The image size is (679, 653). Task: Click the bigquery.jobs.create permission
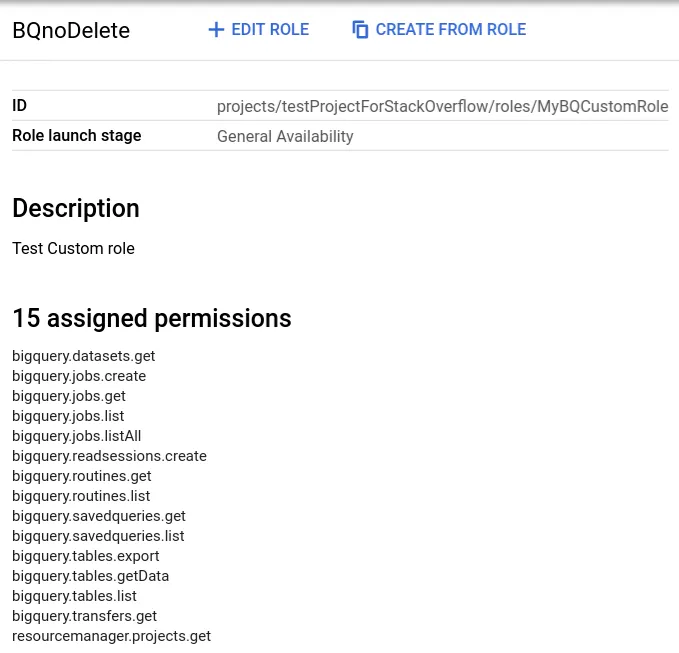[x=79, y=376]
